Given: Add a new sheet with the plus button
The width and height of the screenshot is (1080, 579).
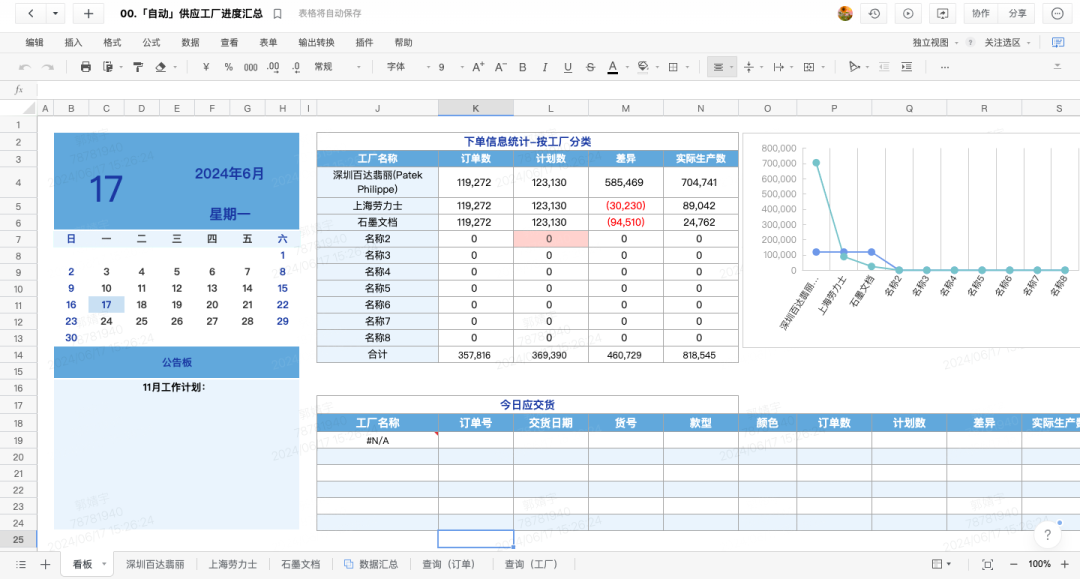Looking at the screenshot, I should click(45, 565).
